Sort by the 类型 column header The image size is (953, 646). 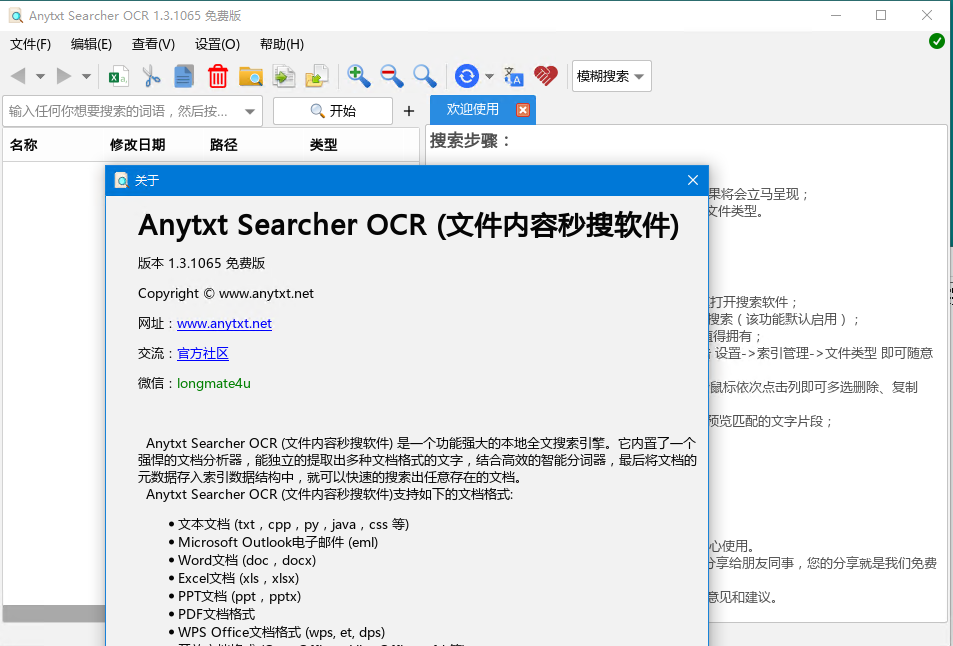[323, 145]
